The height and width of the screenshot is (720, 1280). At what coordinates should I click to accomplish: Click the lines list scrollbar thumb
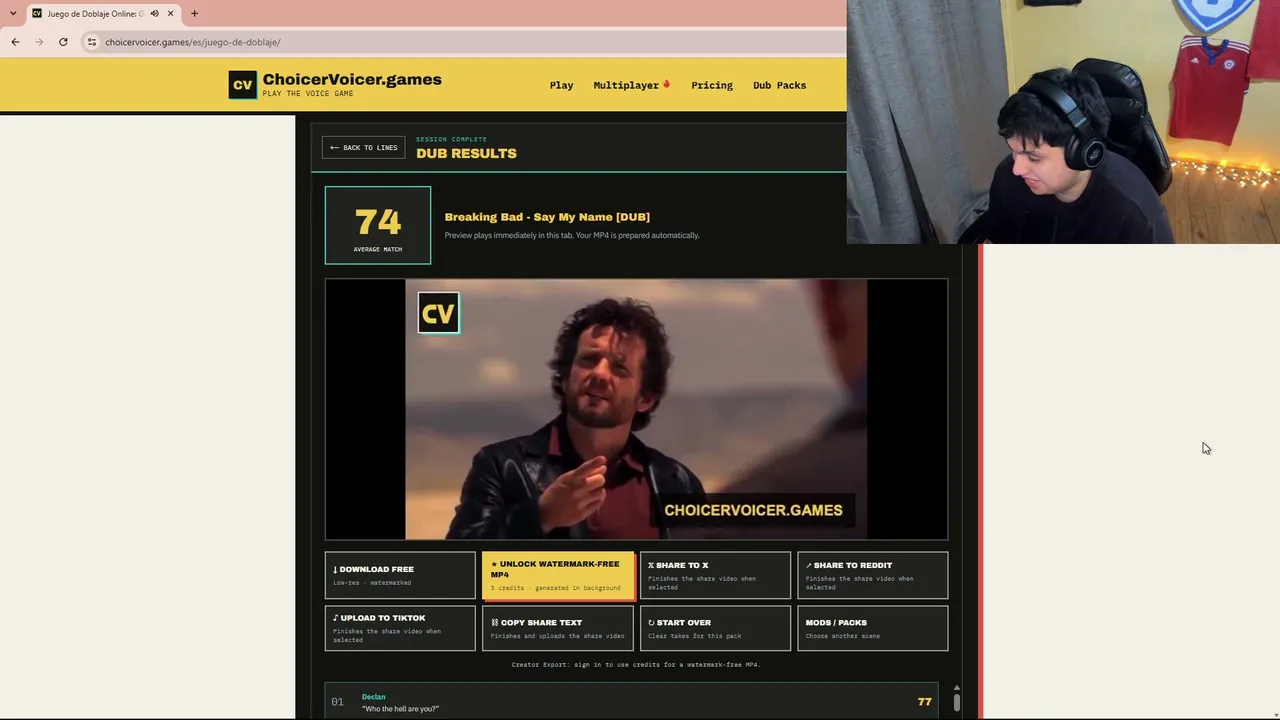(x=956, y=702)
